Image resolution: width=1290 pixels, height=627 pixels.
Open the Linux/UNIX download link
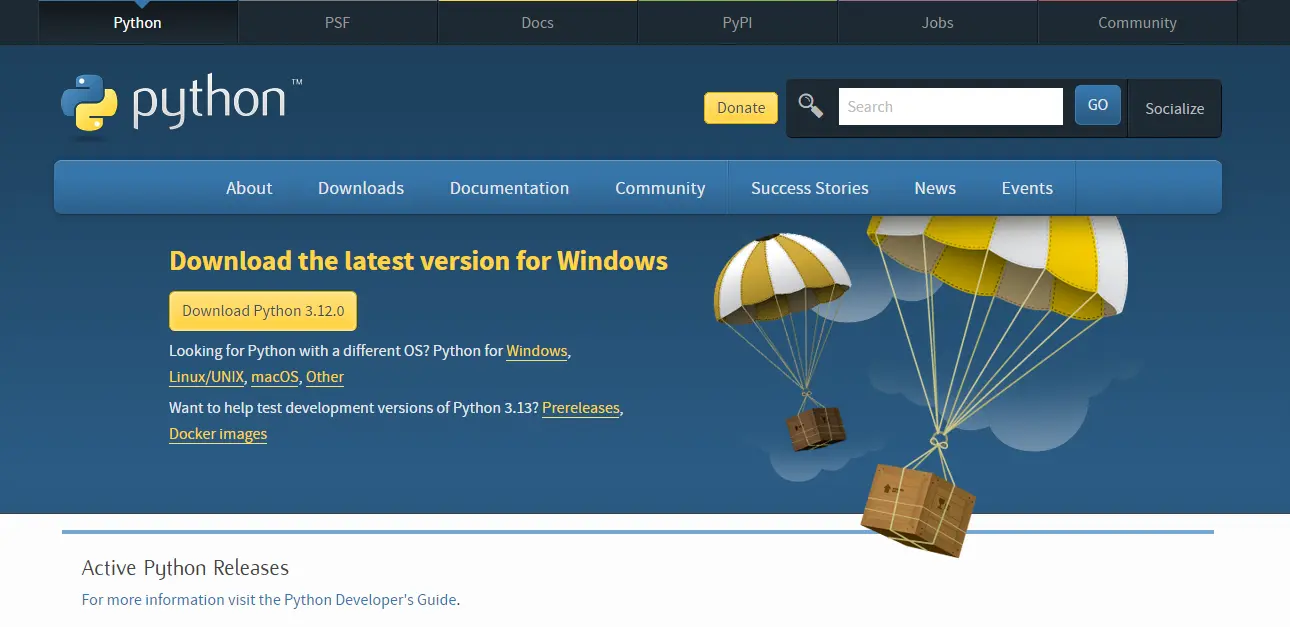pyautogui.click(x=206, y=377)
